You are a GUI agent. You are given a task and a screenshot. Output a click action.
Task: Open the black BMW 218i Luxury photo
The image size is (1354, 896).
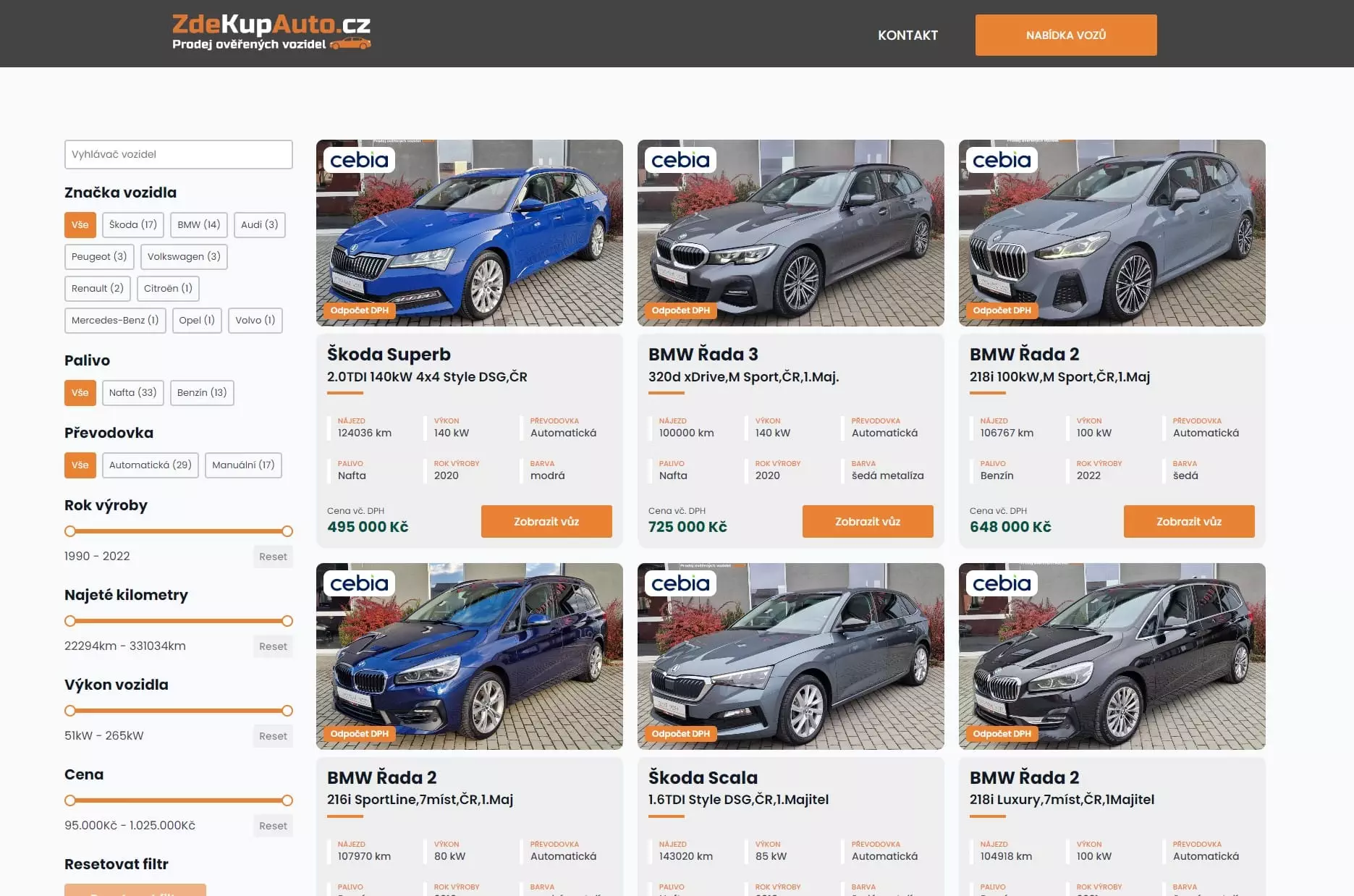[x=1112, y=656]
